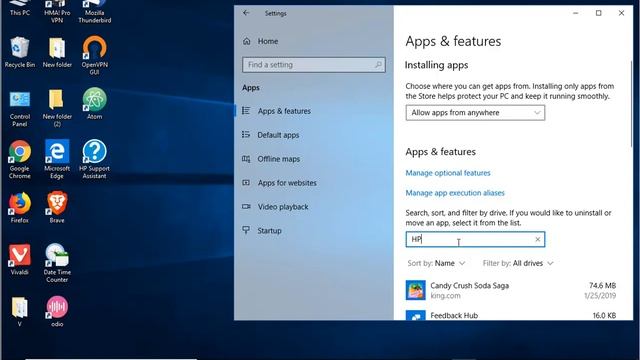Select the Date Time Counter desktop shortcut
The height and width of the screenshot is (360, 640).
click(57, 262)
